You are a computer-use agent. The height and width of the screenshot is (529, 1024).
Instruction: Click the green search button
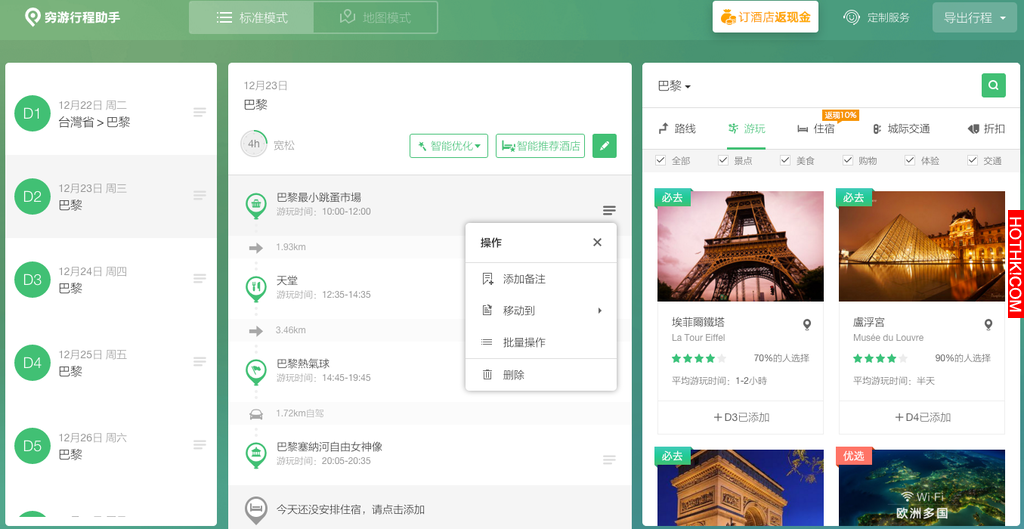point(993,86)
